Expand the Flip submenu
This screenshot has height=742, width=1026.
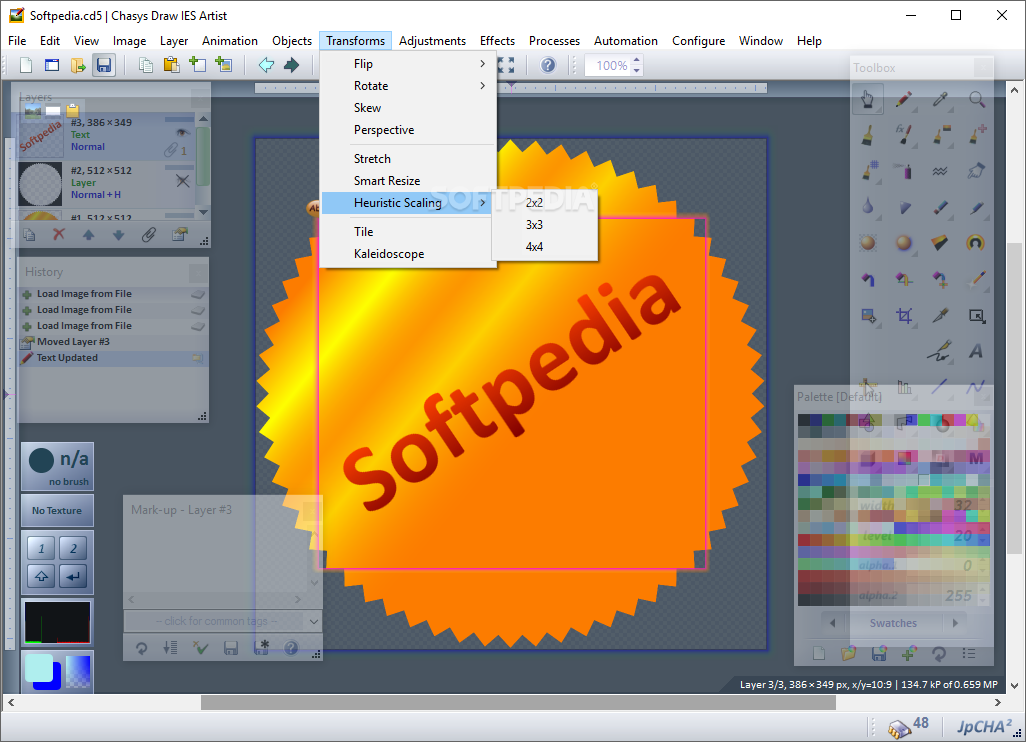408,63
